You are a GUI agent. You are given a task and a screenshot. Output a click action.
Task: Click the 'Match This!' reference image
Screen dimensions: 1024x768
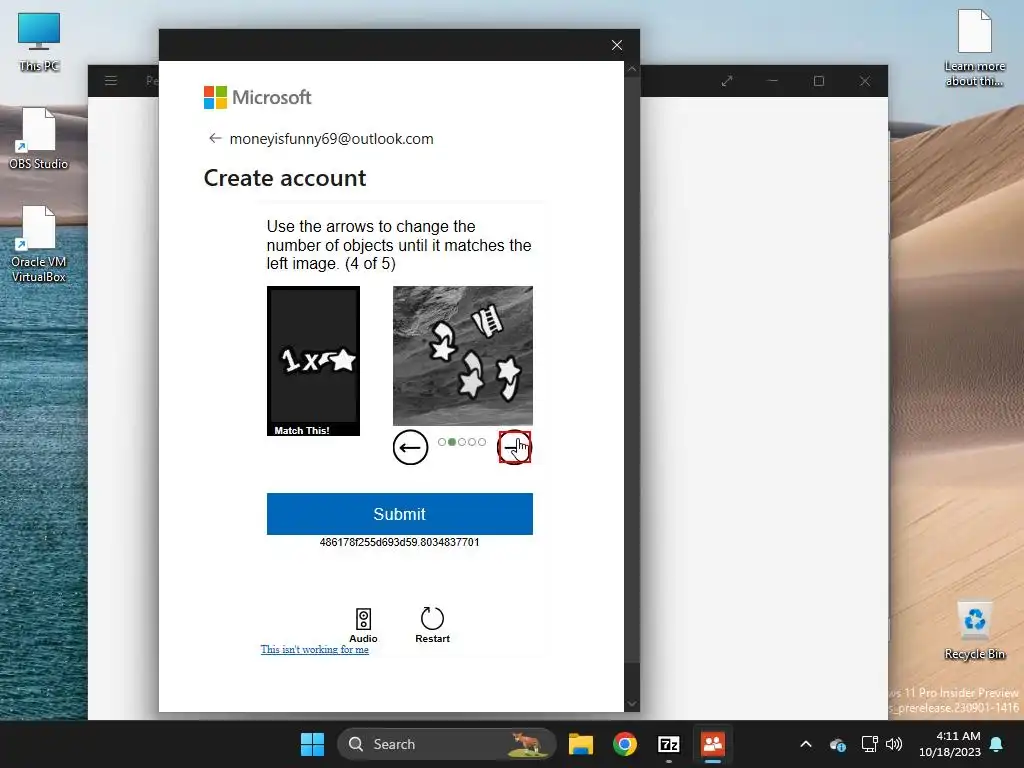[313, 360]
